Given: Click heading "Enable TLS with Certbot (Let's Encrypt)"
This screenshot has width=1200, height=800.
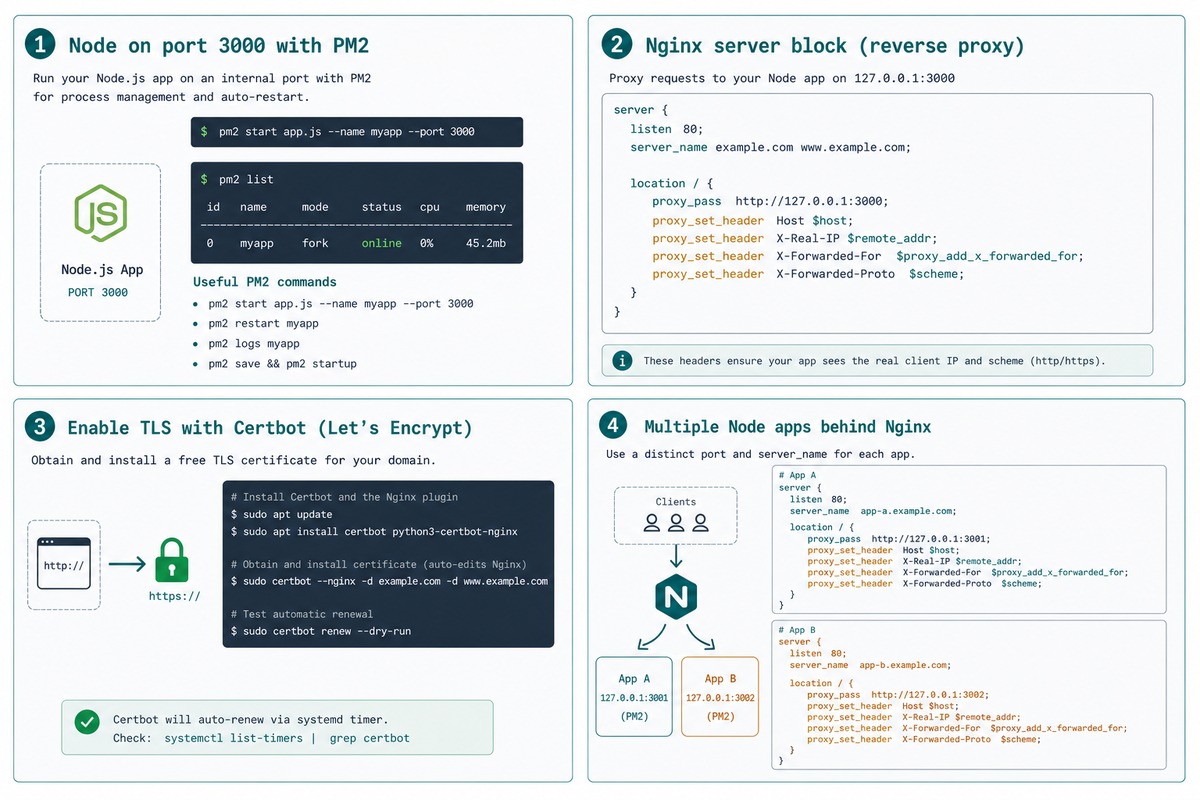Looking at the screenshot, I should 270,427.
